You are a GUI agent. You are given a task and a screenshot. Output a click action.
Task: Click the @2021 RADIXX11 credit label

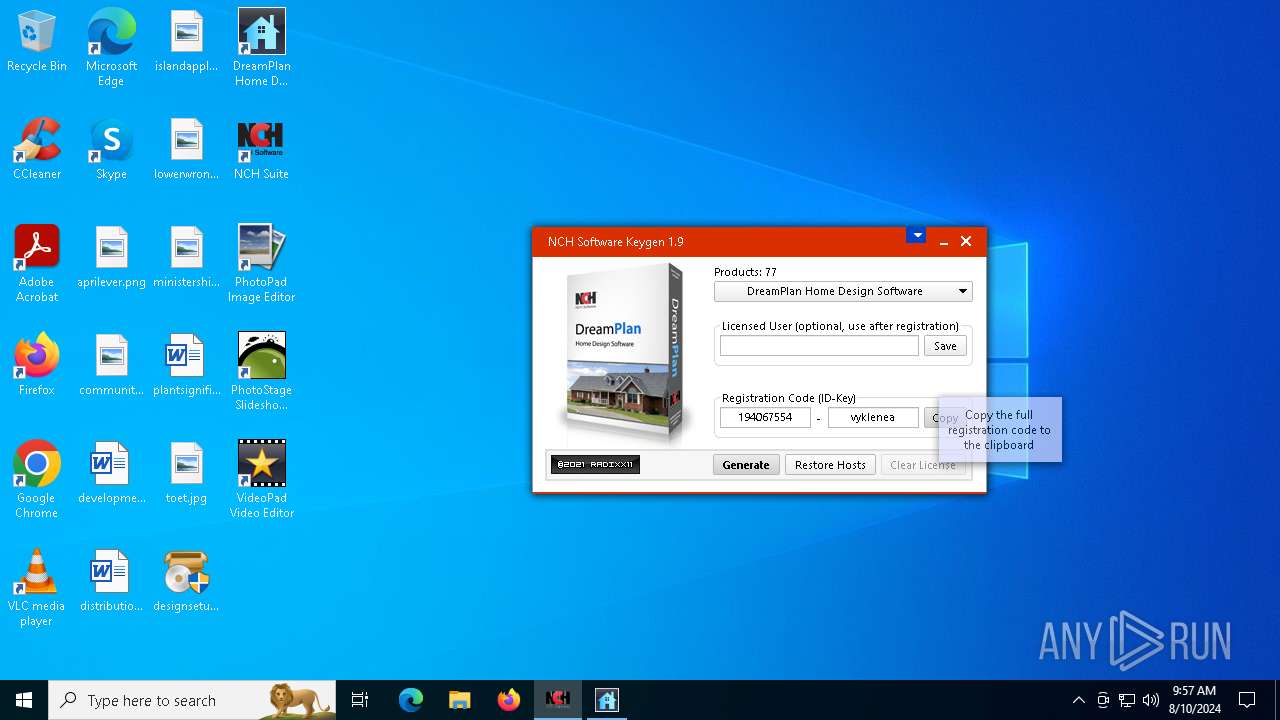tap(595, 465)
